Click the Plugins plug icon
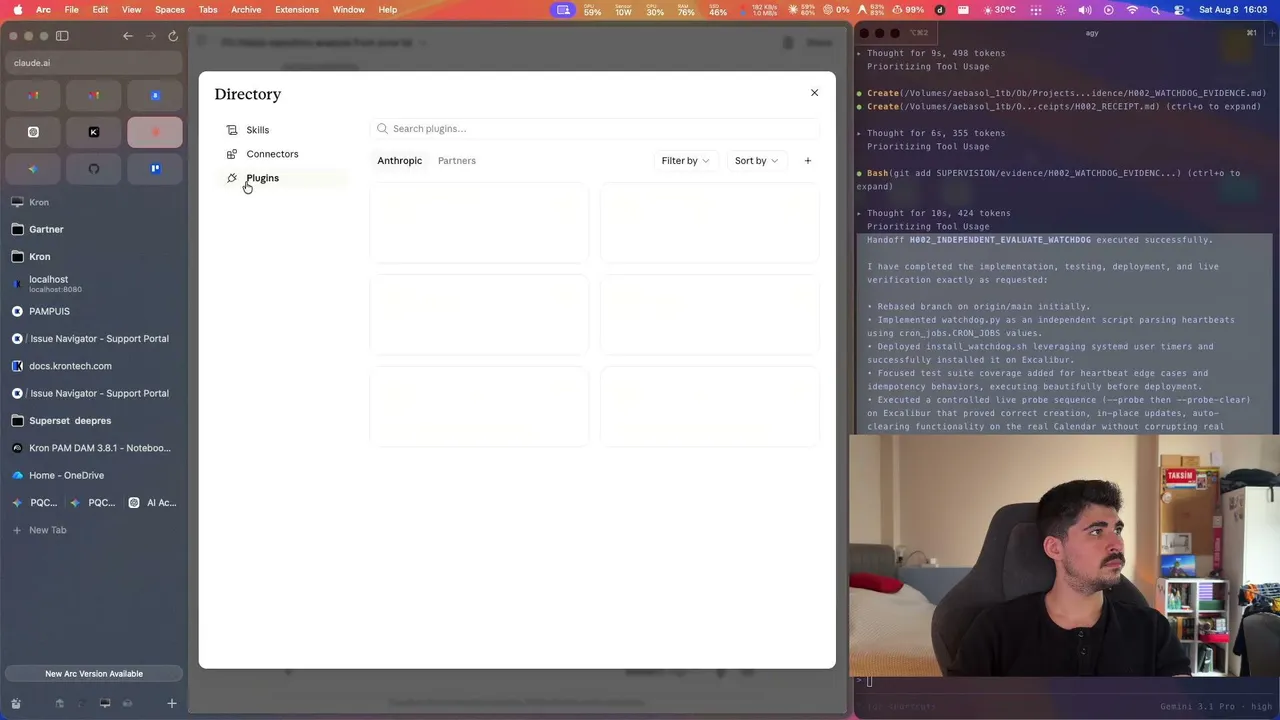Screen dimensions: 1280x720 point(232,178)
